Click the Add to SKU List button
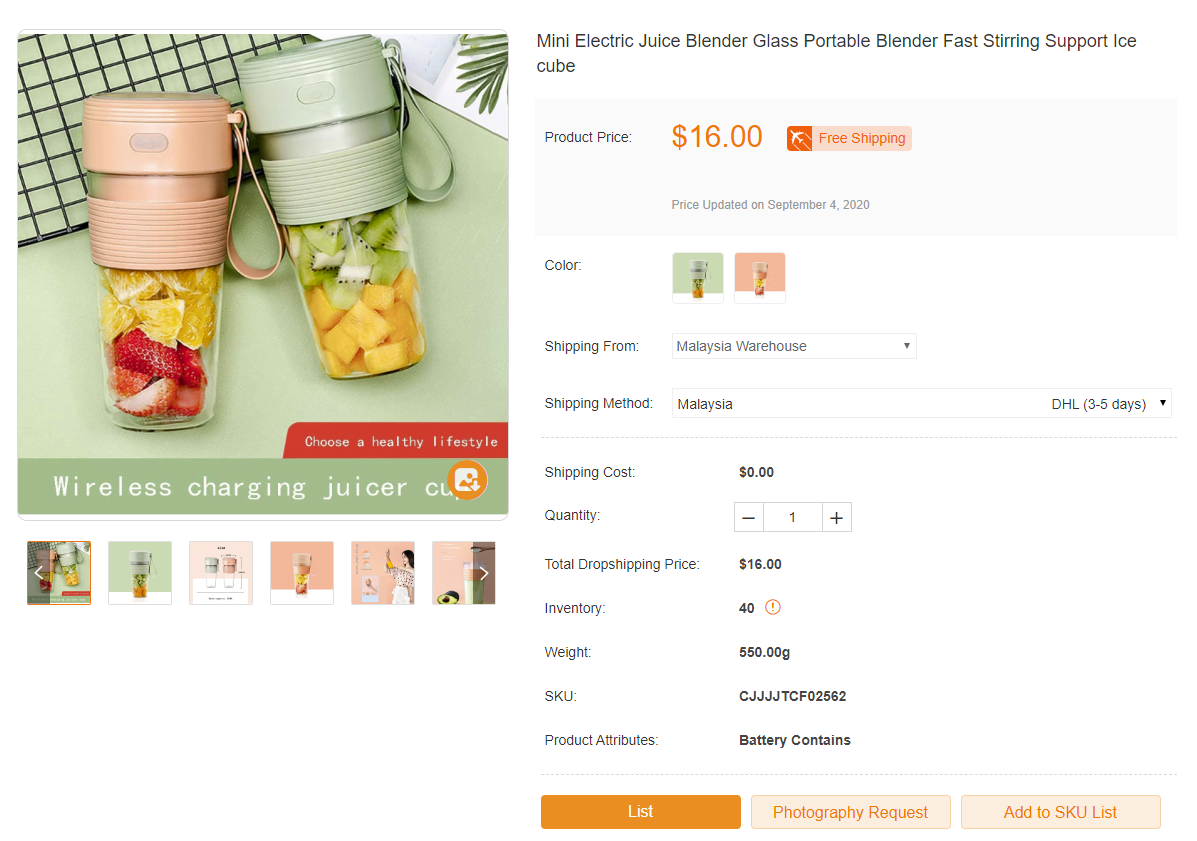The height and width of the screenshot is (841, 1197). (x=1060, y=812)
